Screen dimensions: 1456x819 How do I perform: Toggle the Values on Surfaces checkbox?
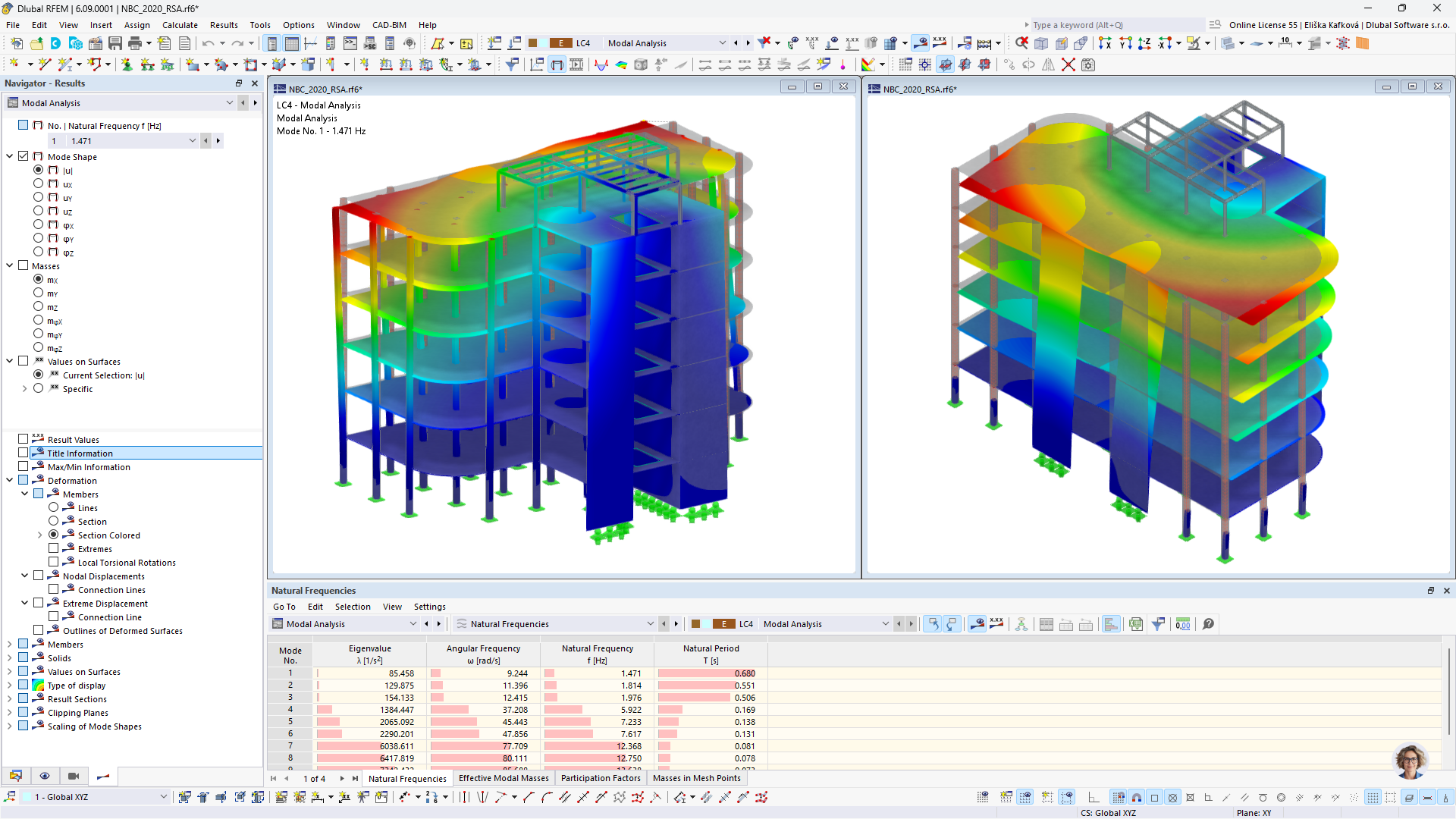click(22, 361)
